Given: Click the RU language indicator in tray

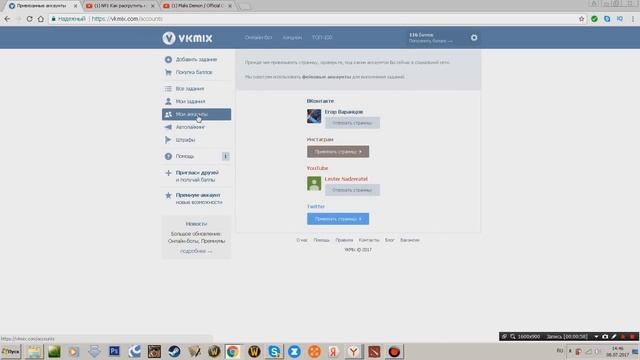Looking at the screenshot, I should [x=560, y=351].
